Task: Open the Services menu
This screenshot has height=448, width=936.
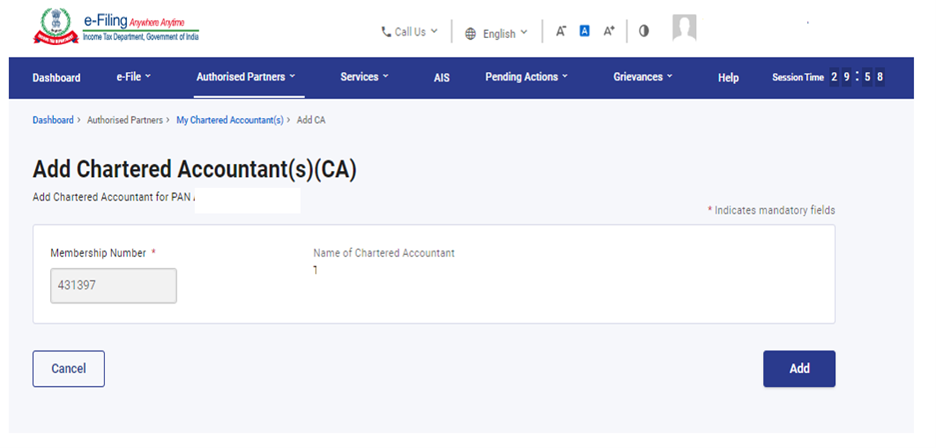Action: tap(364, 77)
